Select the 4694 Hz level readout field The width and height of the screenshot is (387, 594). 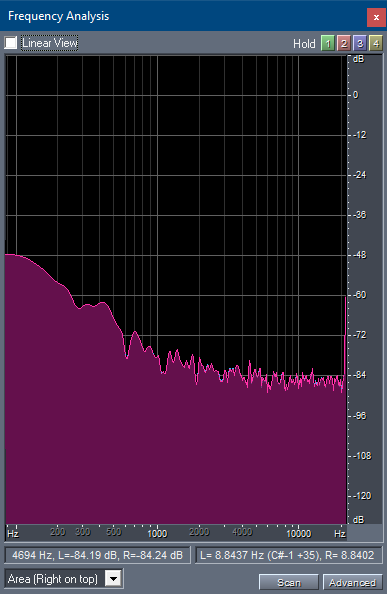(97, 555)
